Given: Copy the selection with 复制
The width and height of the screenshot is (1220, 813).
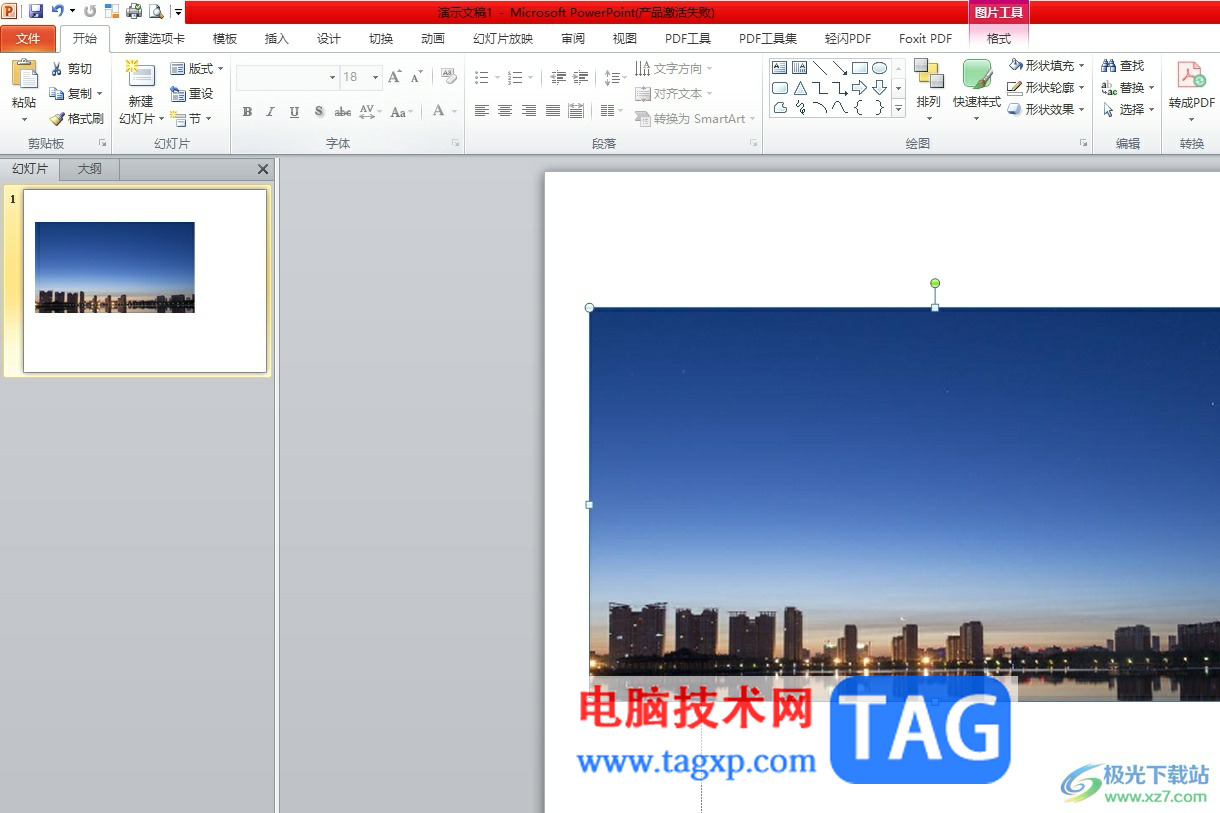Looking at the screenshot, I should point(76,93).
